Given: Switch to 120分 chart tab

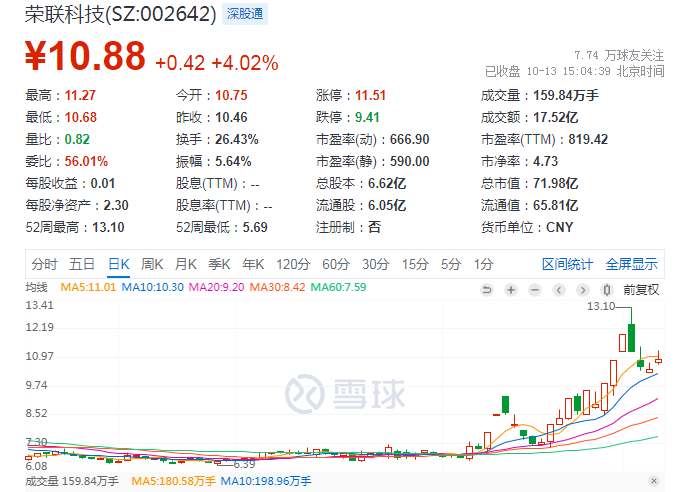Looking at the screenshot, I should coord(293,264).
